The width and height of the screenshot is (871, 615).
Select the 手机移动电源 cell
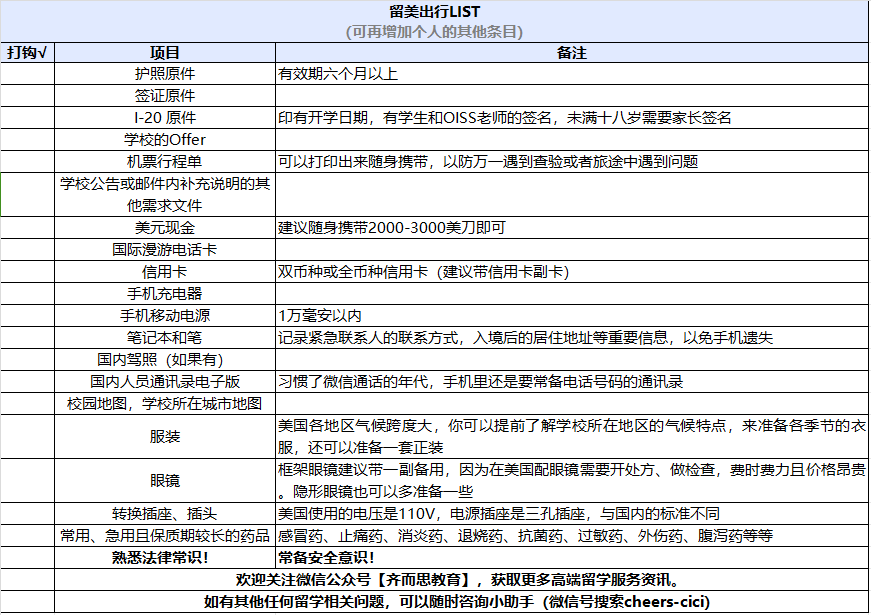[165, 316]
